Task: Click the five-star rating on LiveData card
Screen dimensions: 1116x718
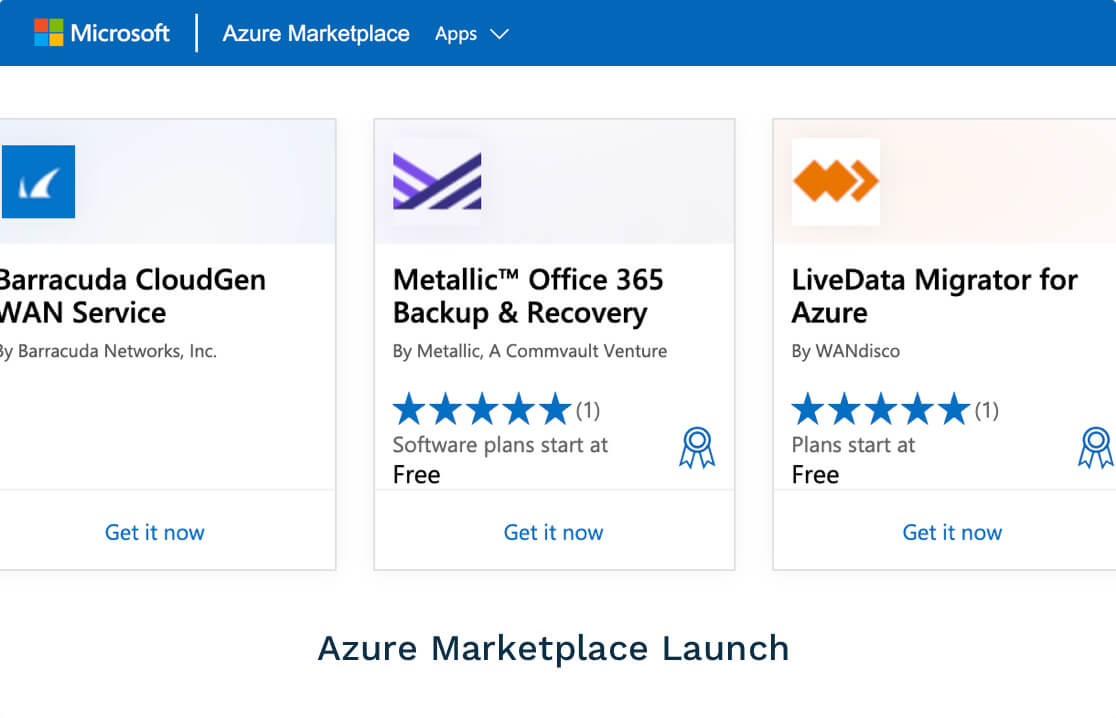Action: [x=881, y=409]
